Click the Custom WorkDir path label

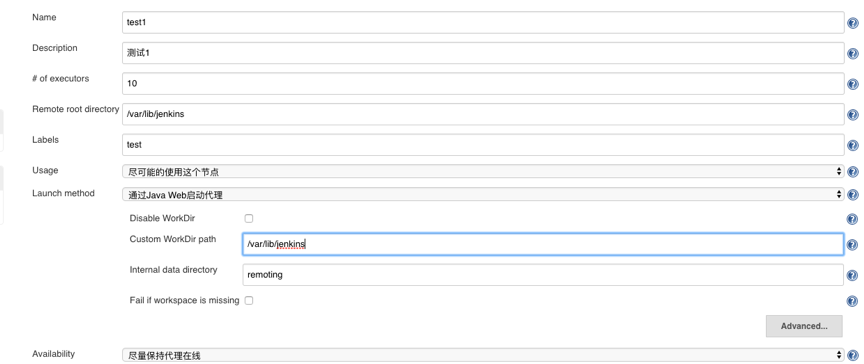[173, 239]
